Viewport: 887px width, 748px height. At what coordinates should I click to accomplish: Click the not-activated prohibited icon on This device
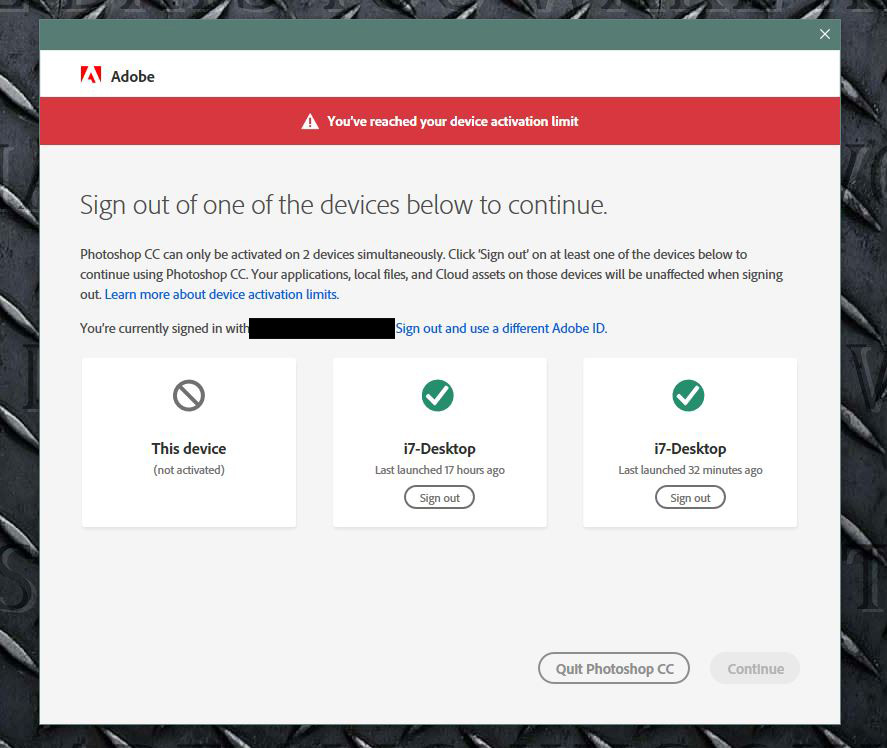tap(189, 395)
